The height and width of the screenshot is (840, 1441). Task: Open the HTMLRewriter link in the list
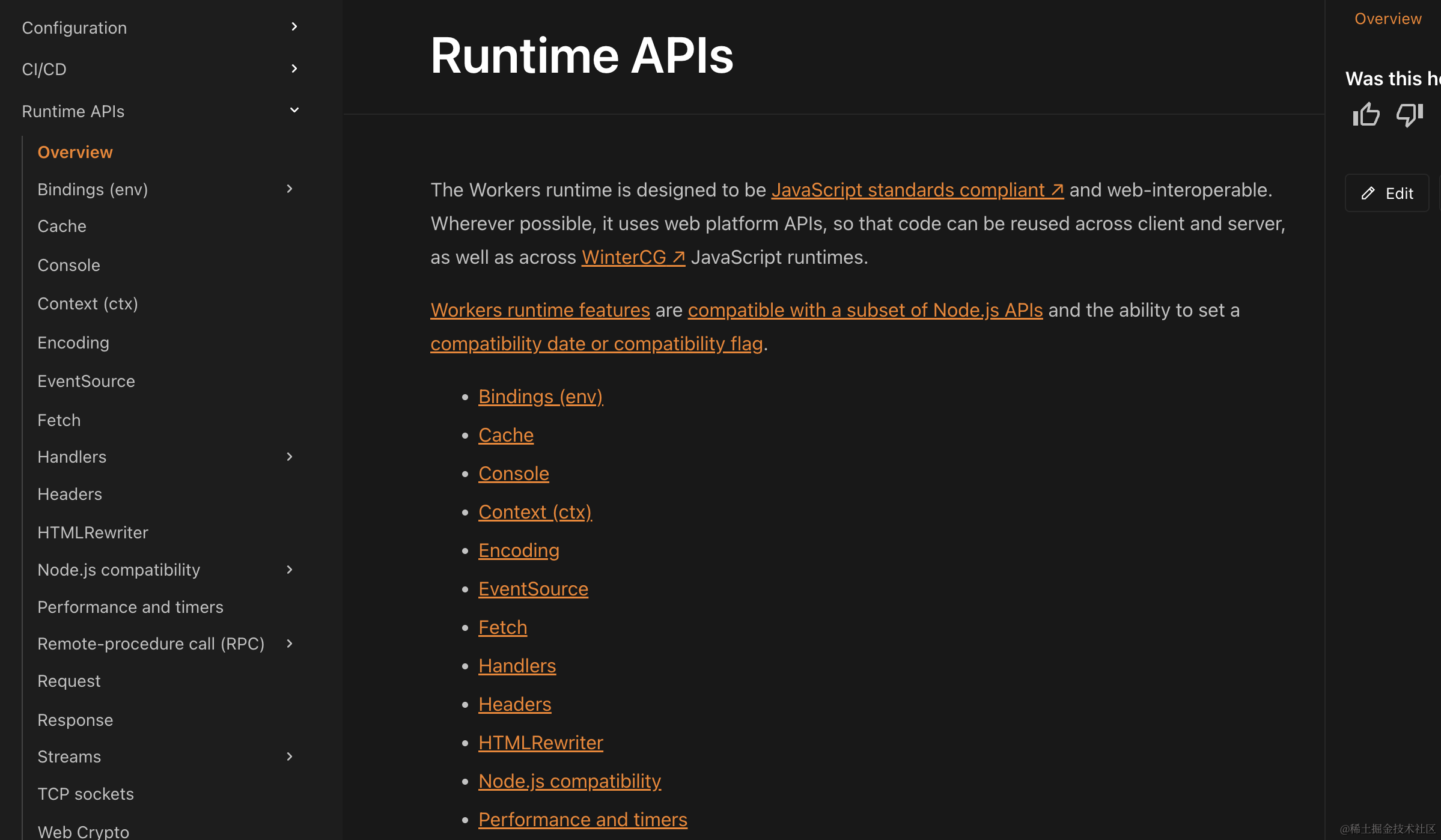pos(540,742)
